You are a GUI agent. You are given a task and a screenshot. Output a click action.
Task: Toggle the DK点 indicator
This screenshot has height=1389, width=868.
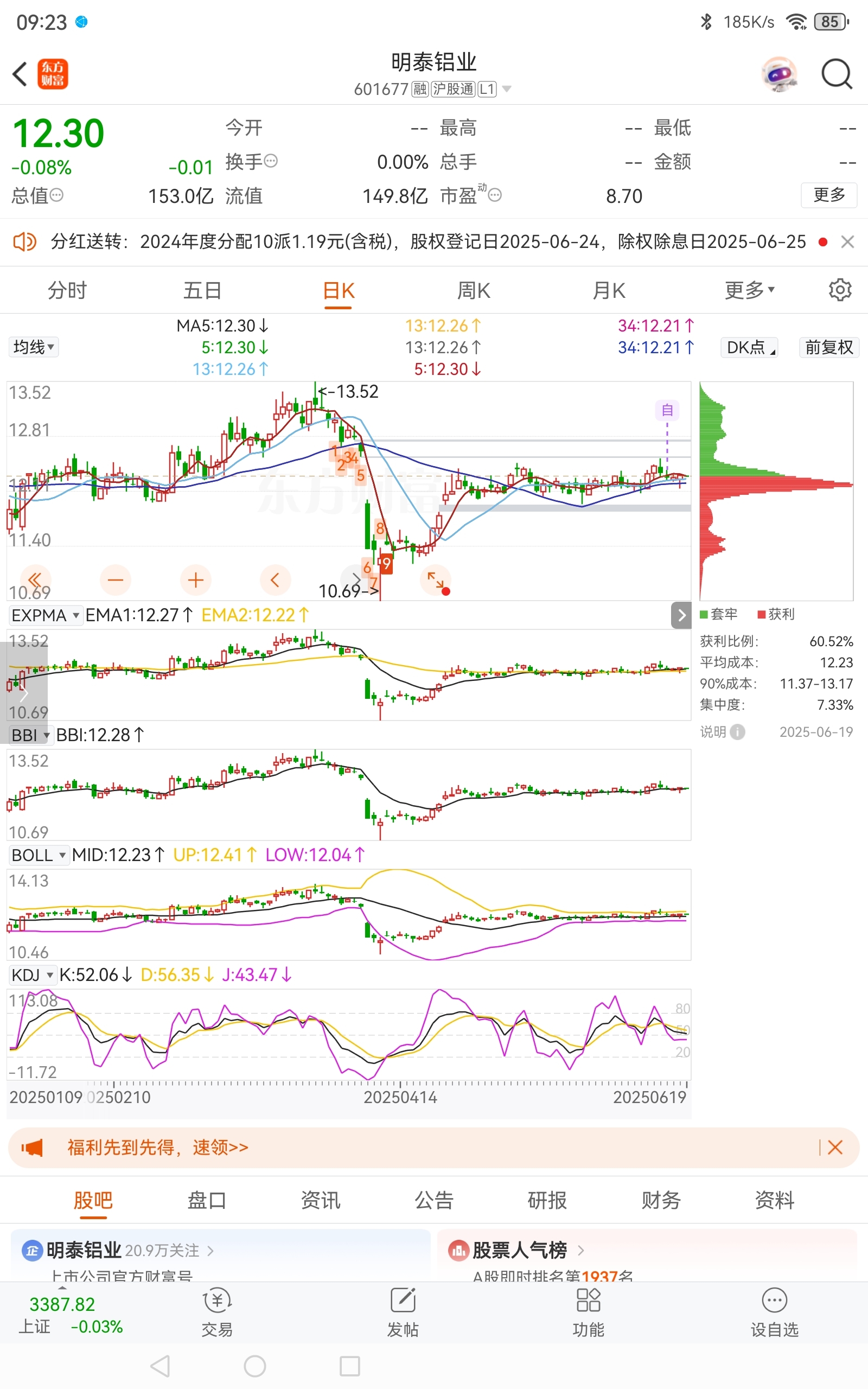pos(749,347)
